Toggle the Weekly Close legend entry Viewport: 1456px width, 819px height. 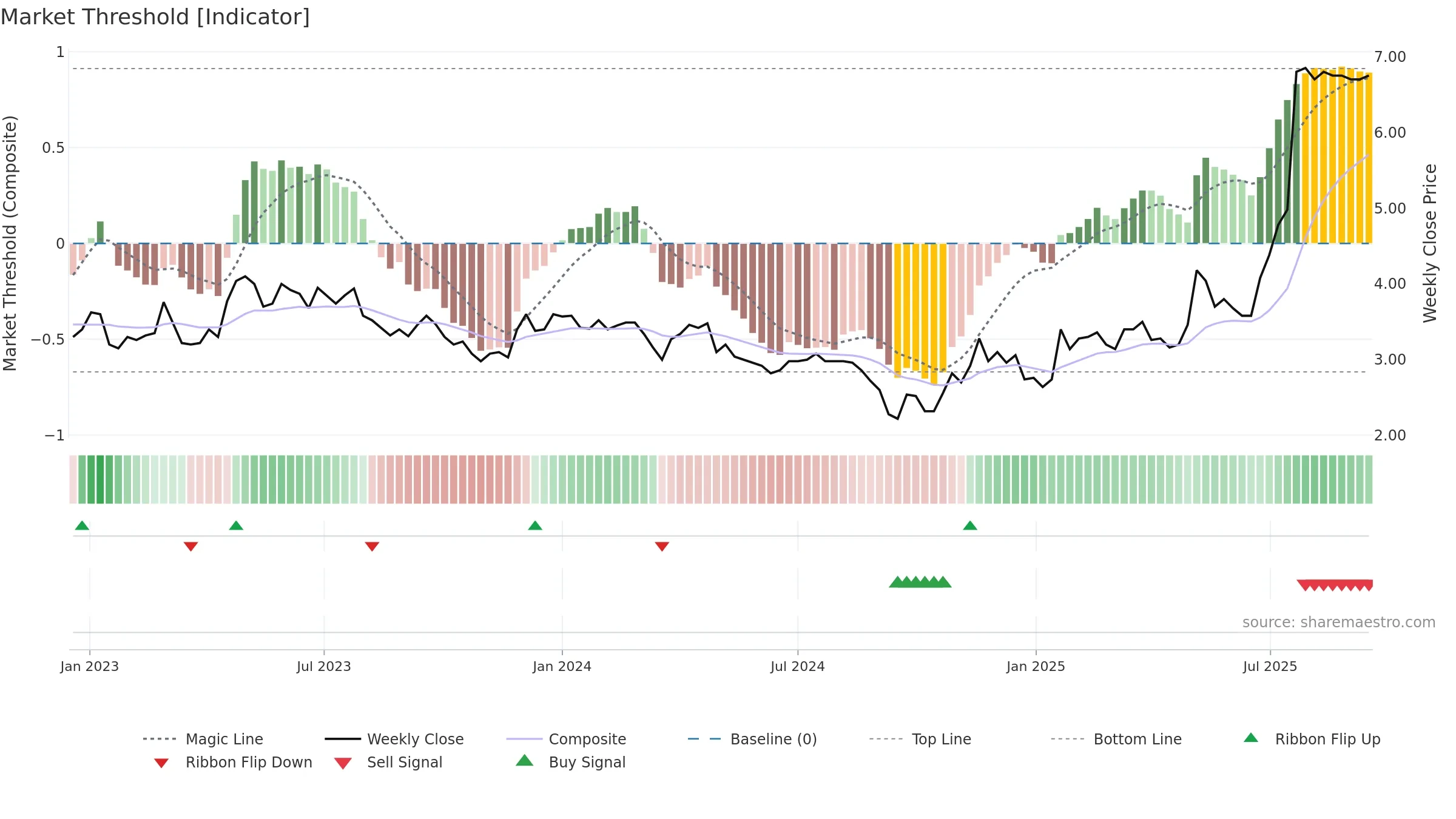394,739
